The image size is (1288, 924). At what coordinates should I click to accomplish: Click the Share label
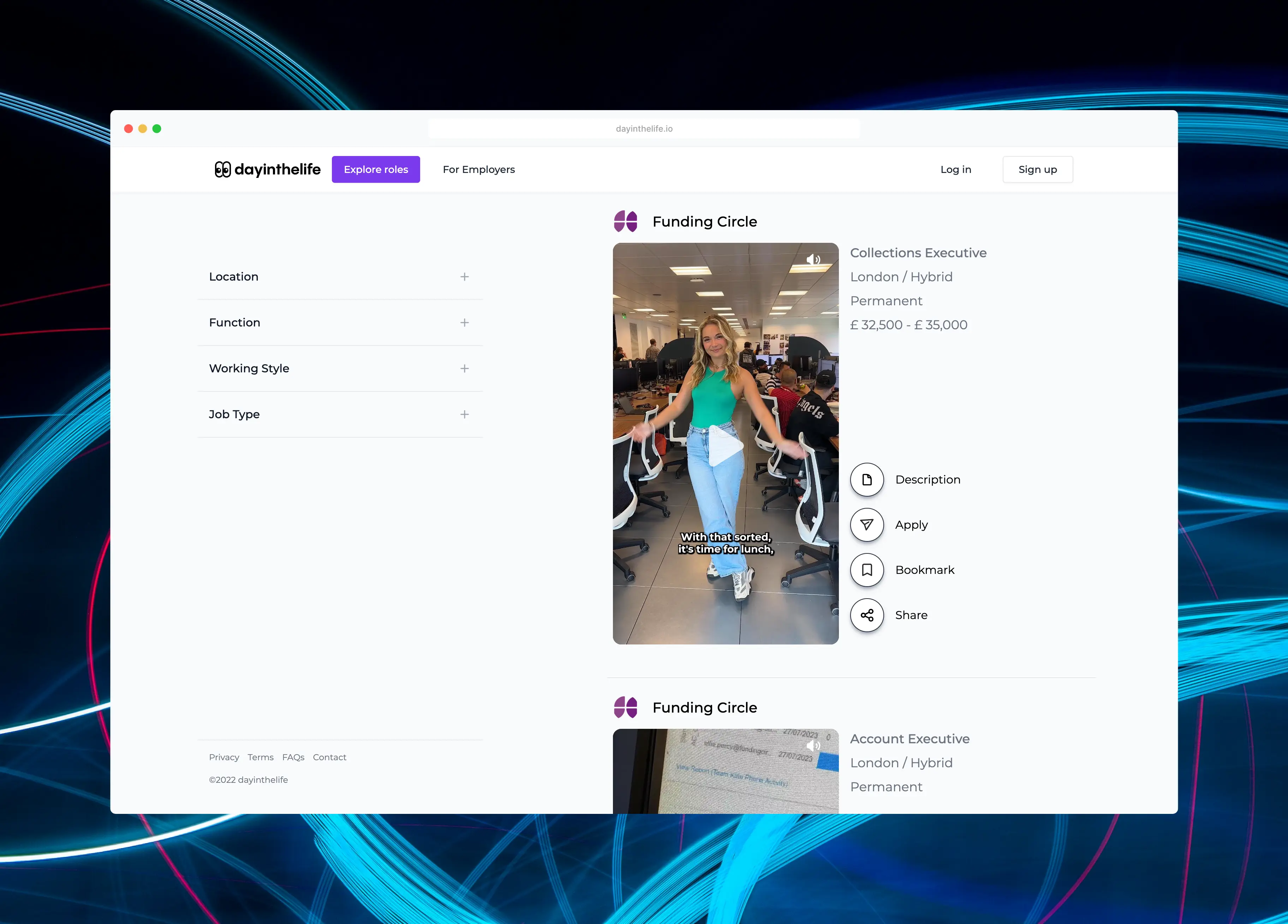tap(912, 615)
